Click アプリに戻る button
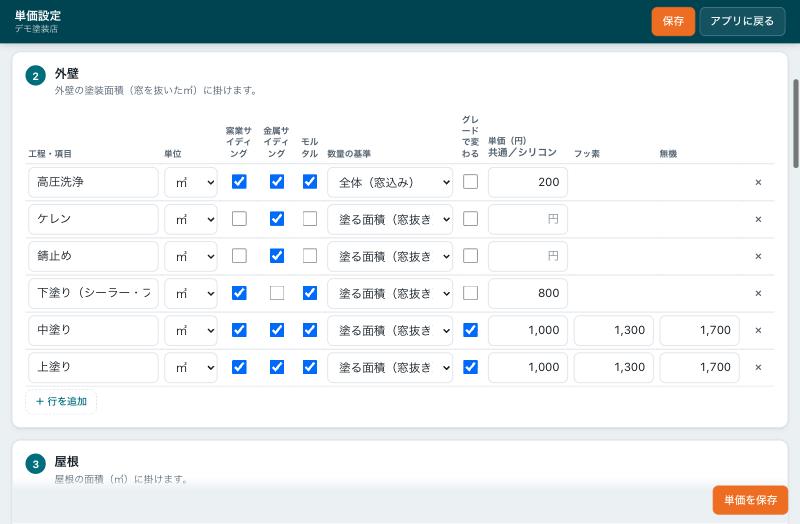 click(x=742, y=21)
